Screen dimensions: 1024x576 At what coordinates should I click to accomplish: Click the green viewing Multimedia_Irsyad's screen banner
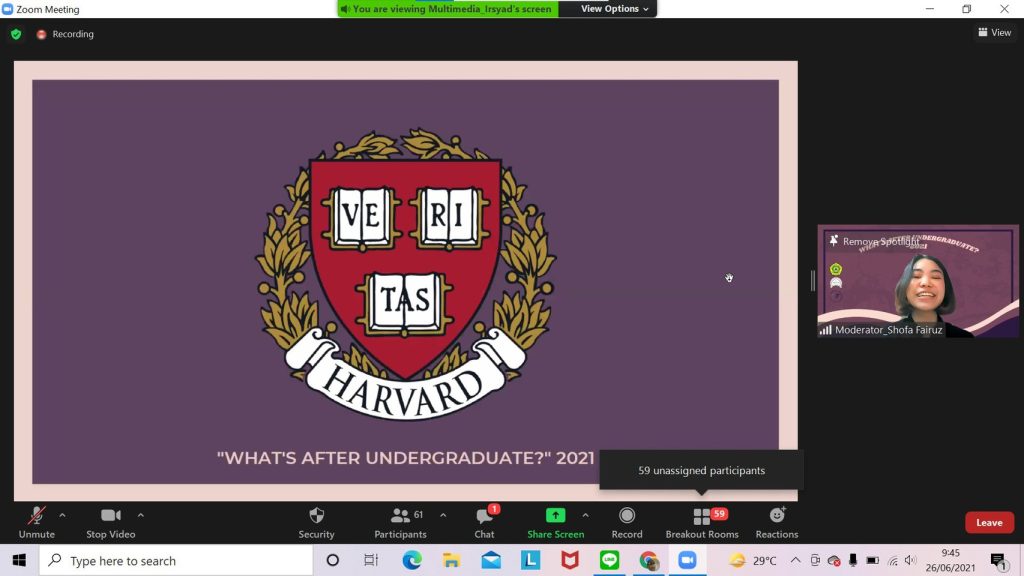point(448,8)
